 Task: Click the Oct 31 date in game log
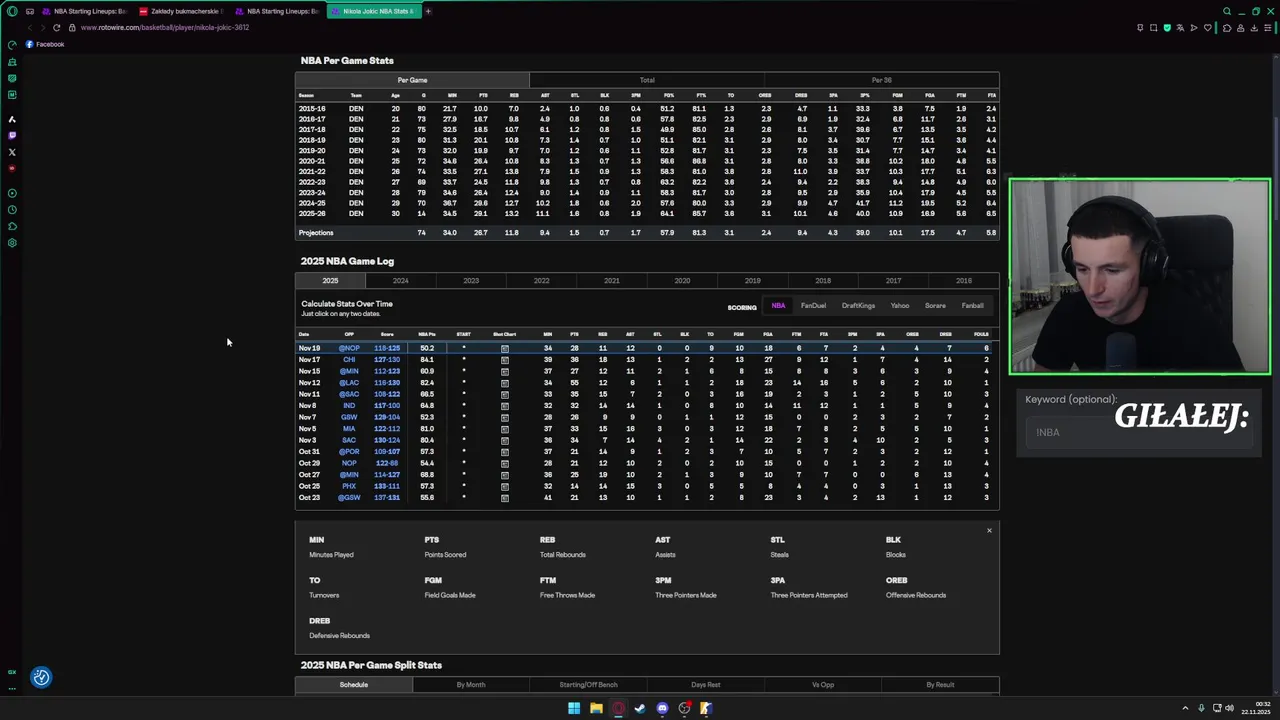[x=309, y=452]
